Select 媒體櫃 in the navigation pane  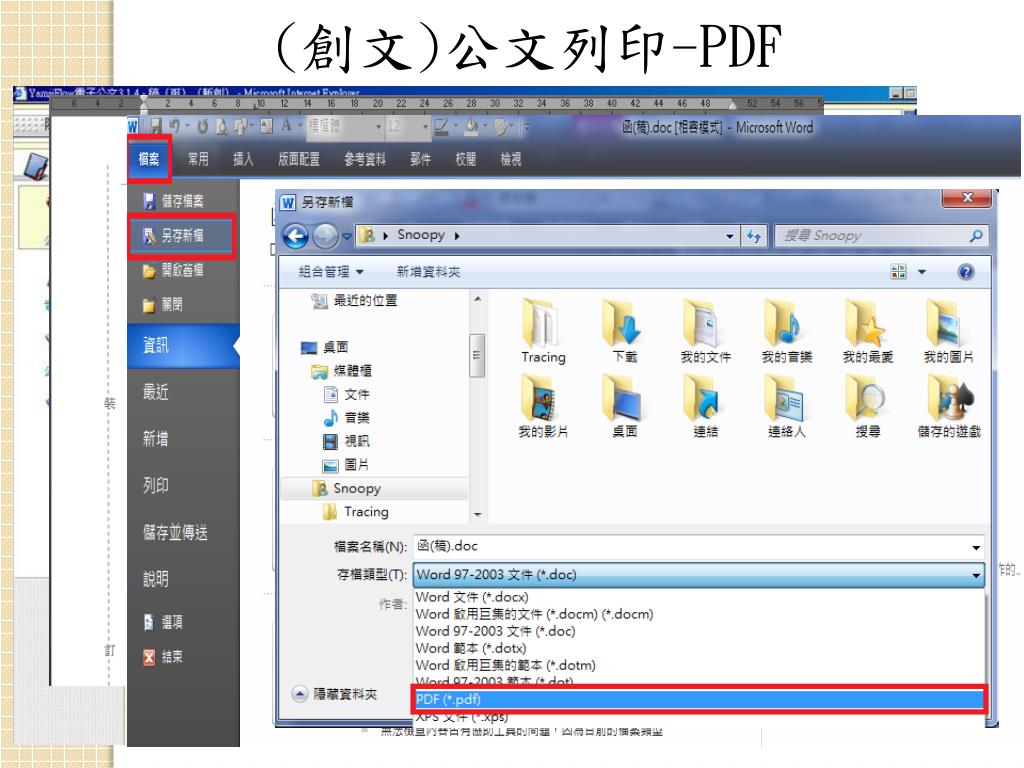pyautogui.click(x=342, y=371)
